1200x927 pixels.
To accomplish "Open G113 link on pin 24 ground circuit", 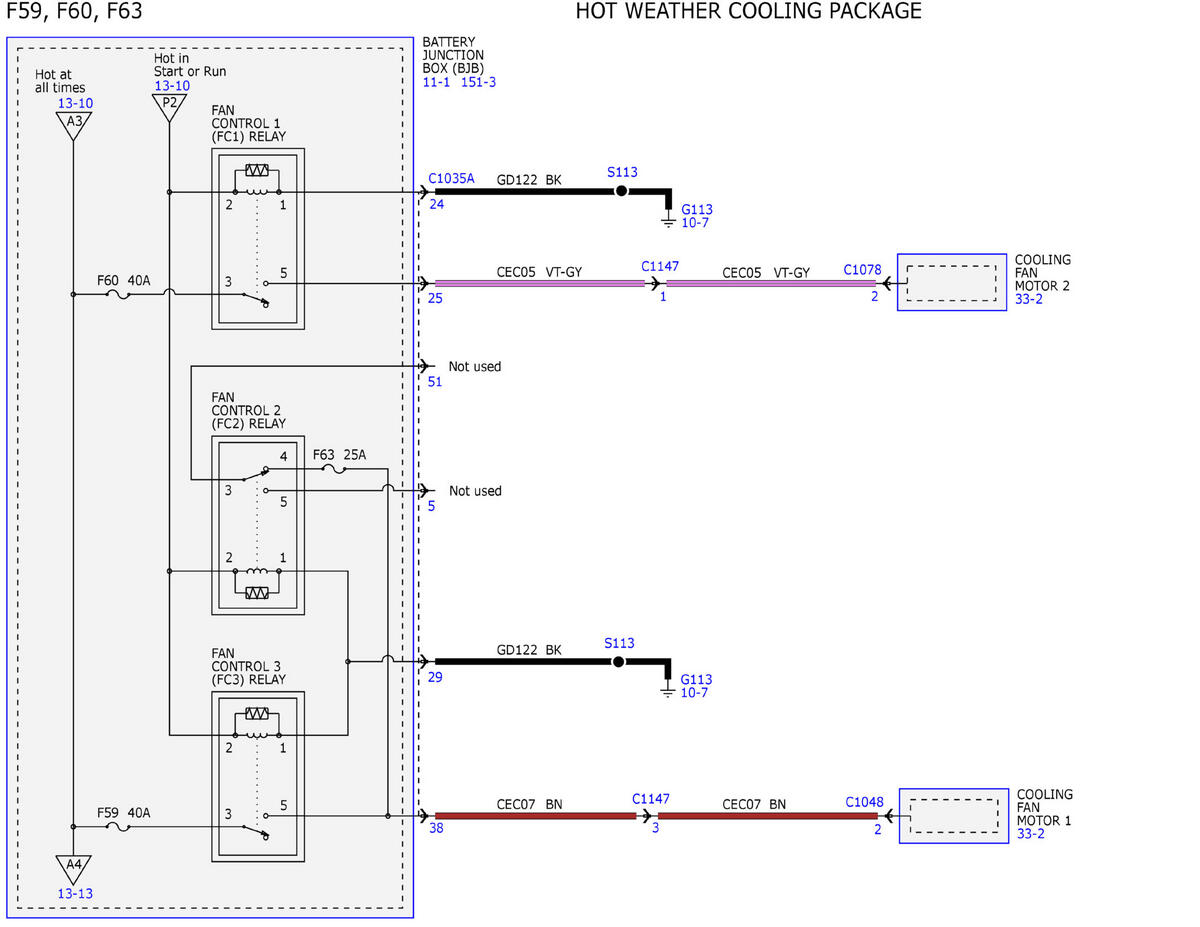I will click(697, 209).
